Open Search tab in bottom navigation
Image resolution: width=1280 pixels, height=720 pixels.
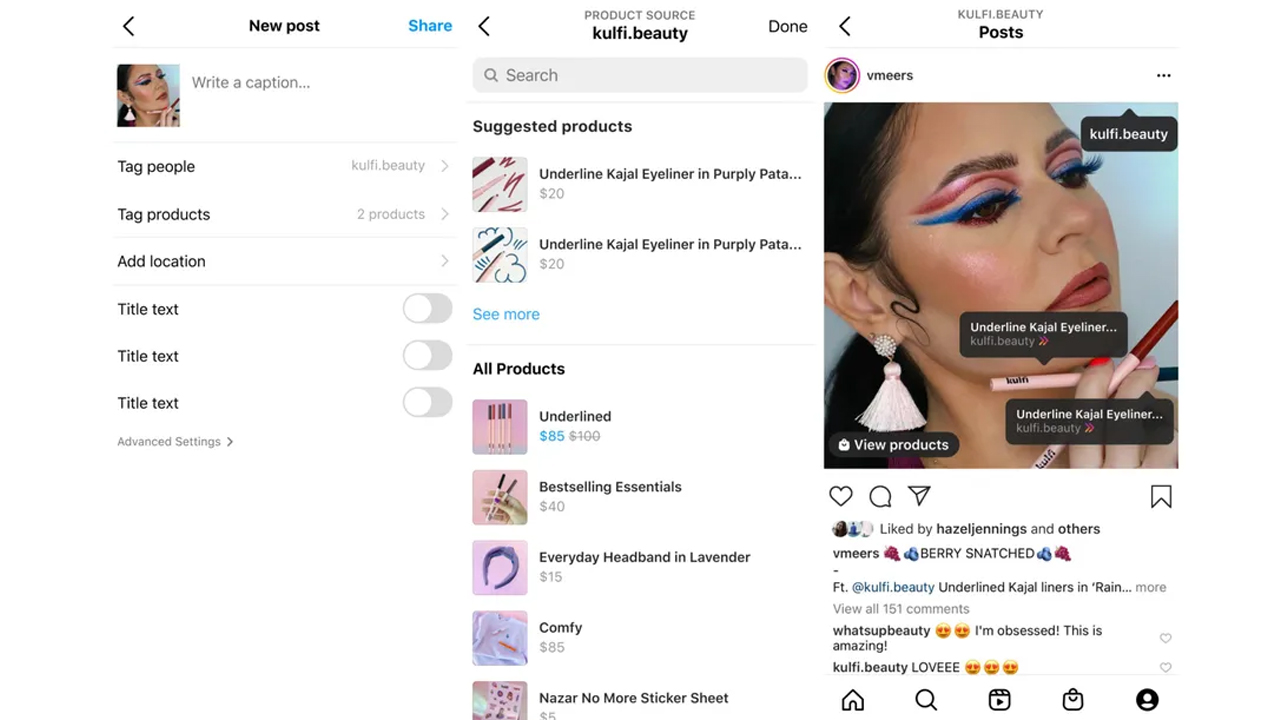pos(926,700)
